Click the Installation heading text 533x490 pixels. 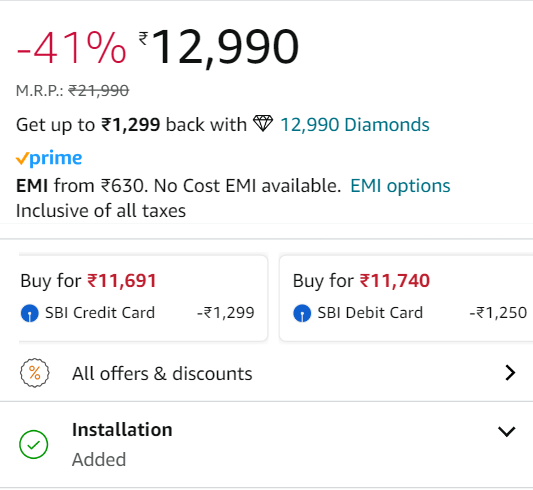(x=122, y=430)
